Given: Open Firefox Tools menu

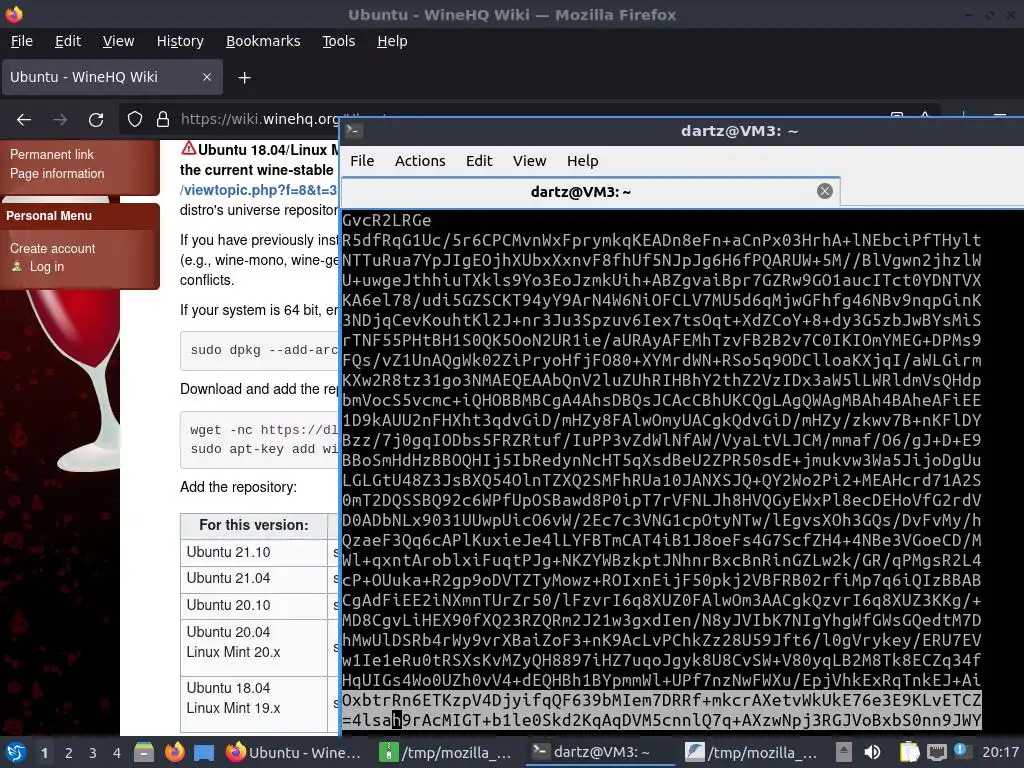Looking at the screenshot, I should click(338, 41).
